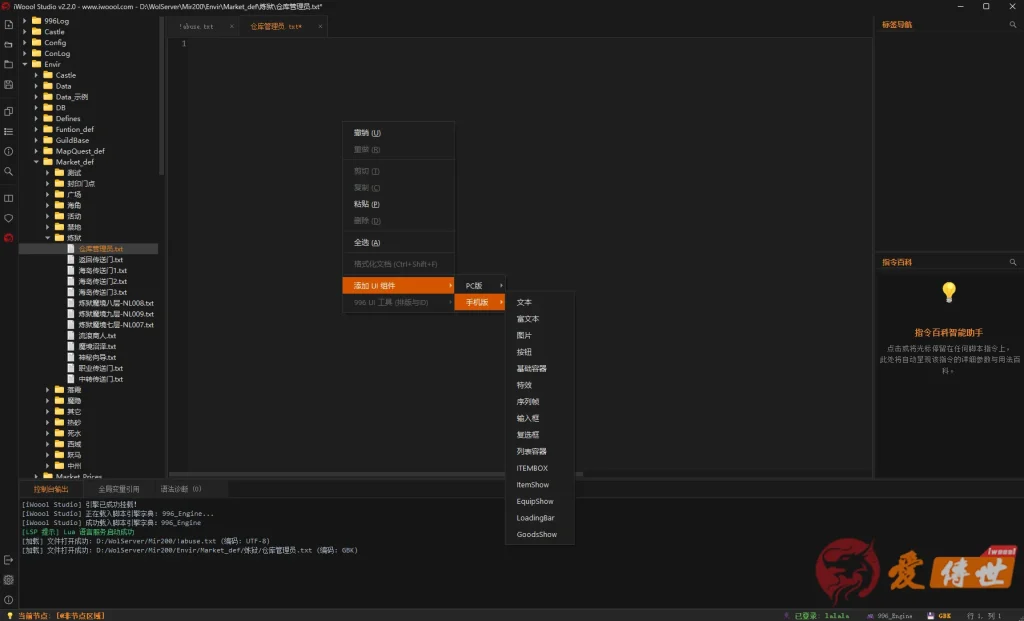This screenshot has height=621, width=1024.
Task: Open settings with the gear icon
Action: pos(8,580)
